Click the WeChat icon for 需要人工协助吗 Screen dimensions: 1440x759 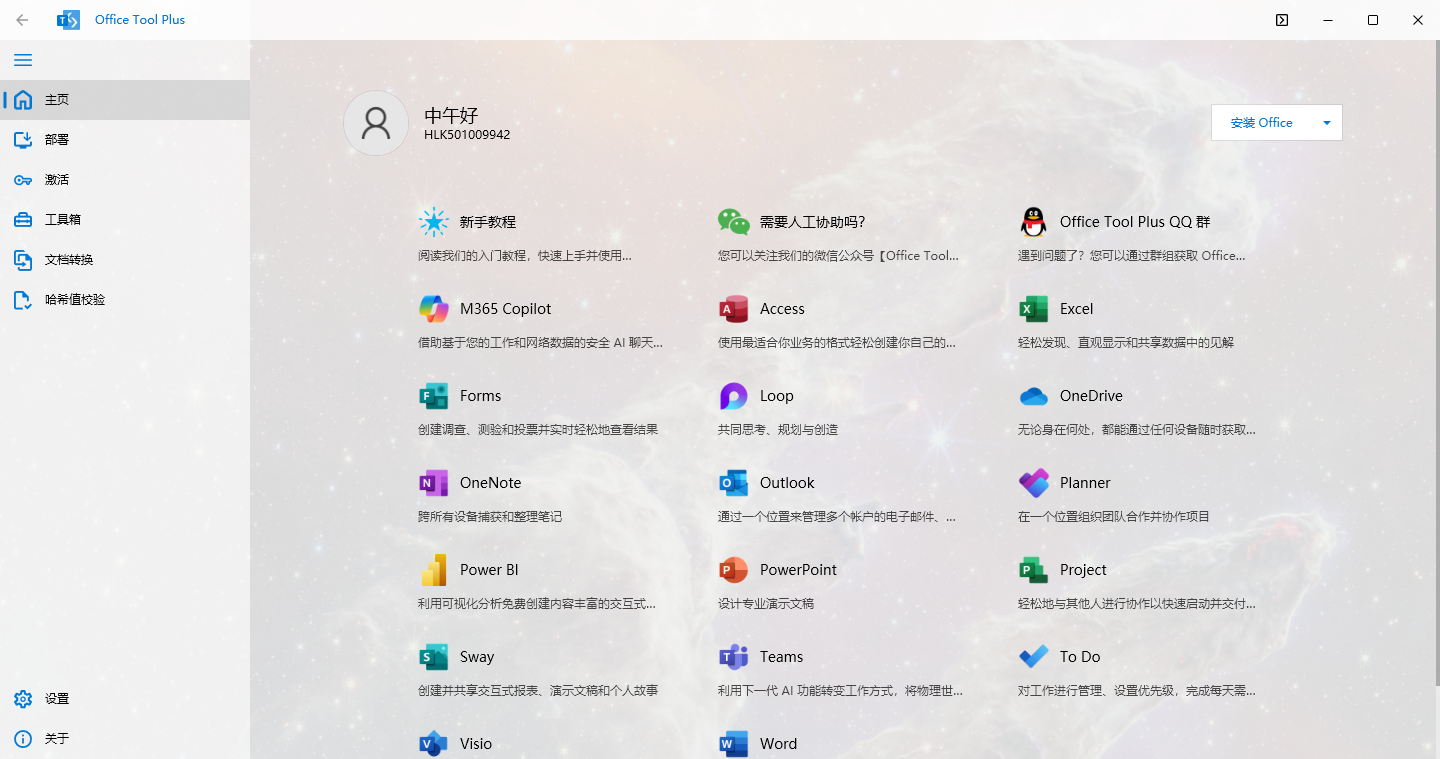(x=733, y=222)
